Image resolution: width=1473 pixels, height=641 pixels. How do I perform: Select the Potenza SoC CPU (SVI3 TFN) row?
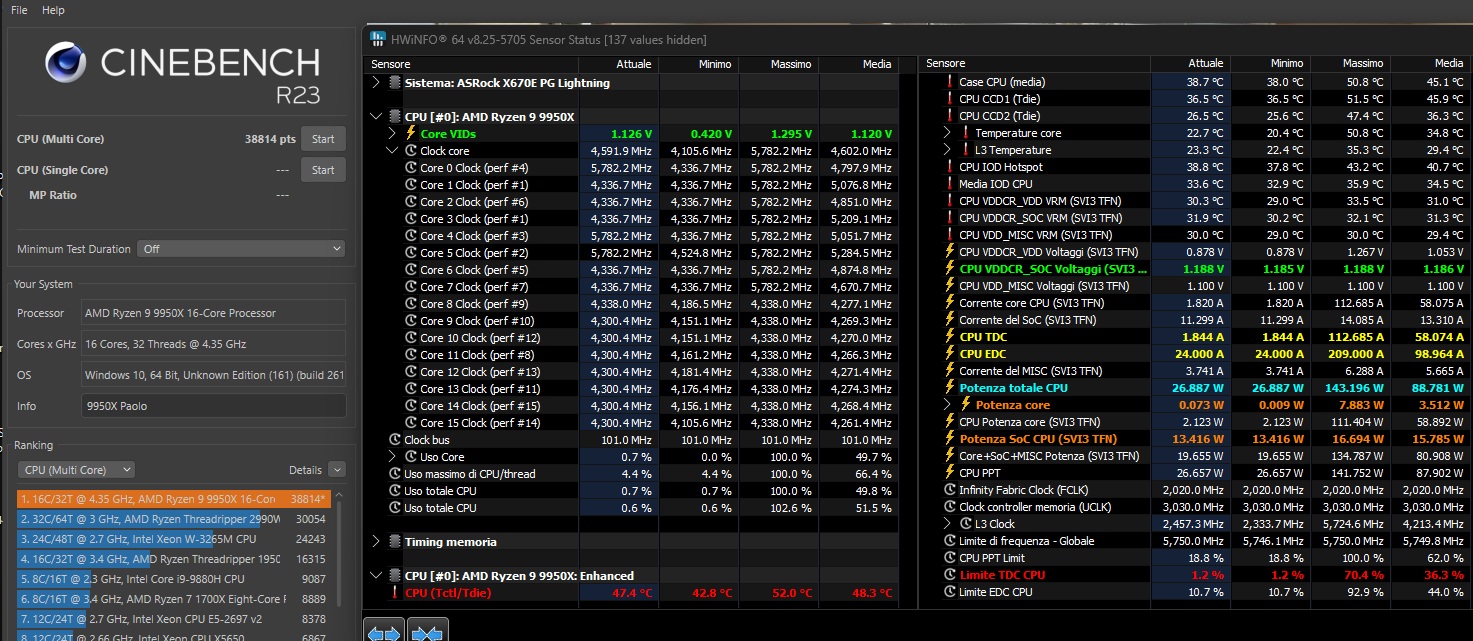click(x=1196, y=439)
